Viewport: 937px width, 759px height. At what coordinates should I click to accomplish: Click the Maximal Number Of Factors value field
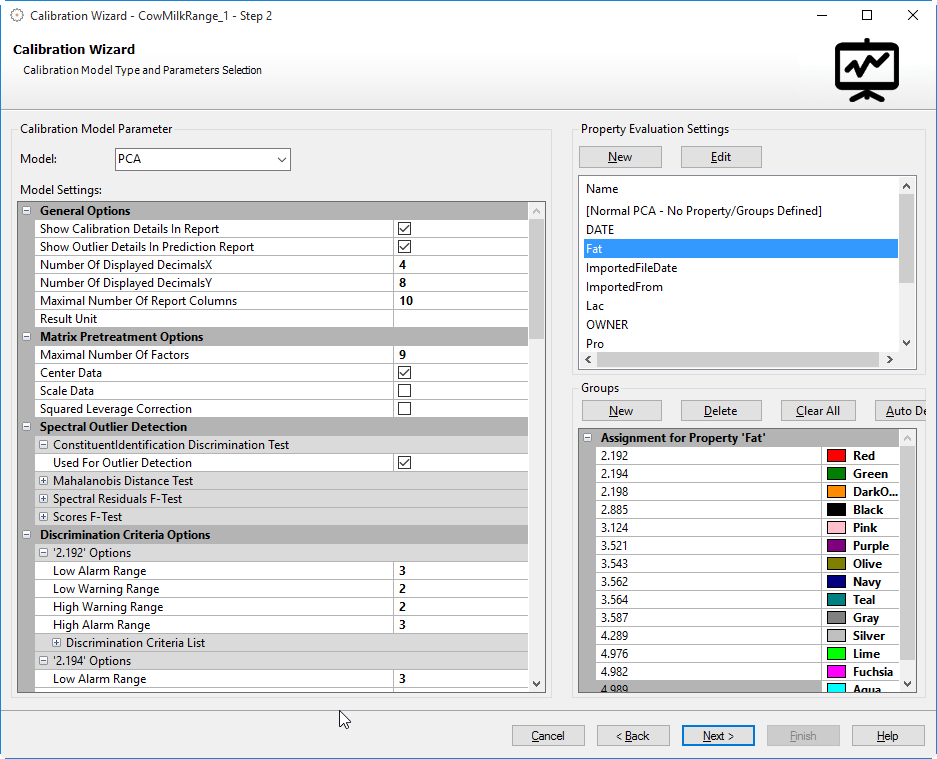click(x=460, y=355)
